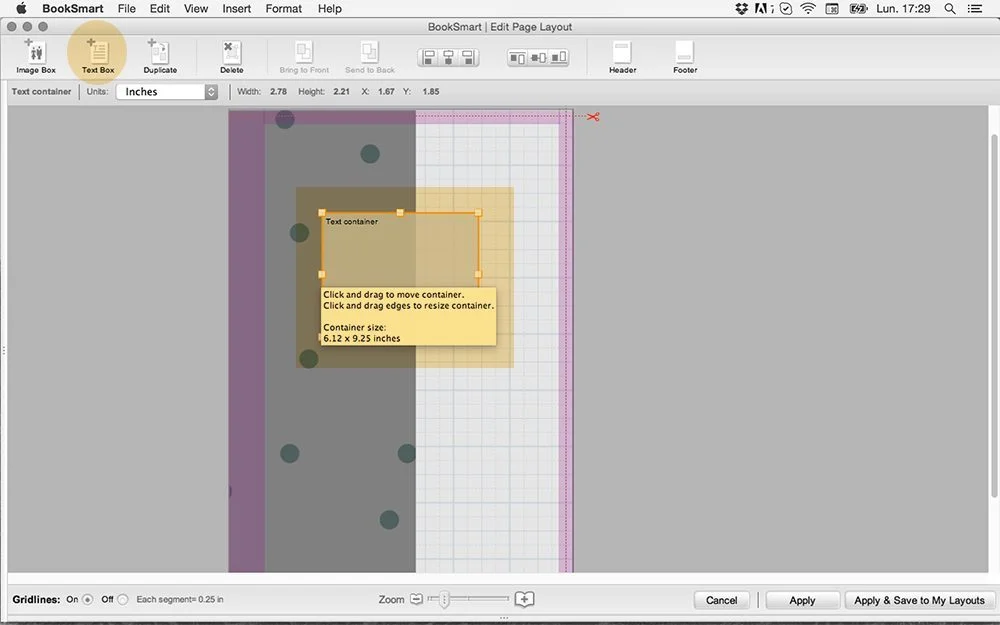Image resolution: width=1000 pixels, height=625 pixels.
Task: Click the zoom in icon
Action: coord(524,599)
